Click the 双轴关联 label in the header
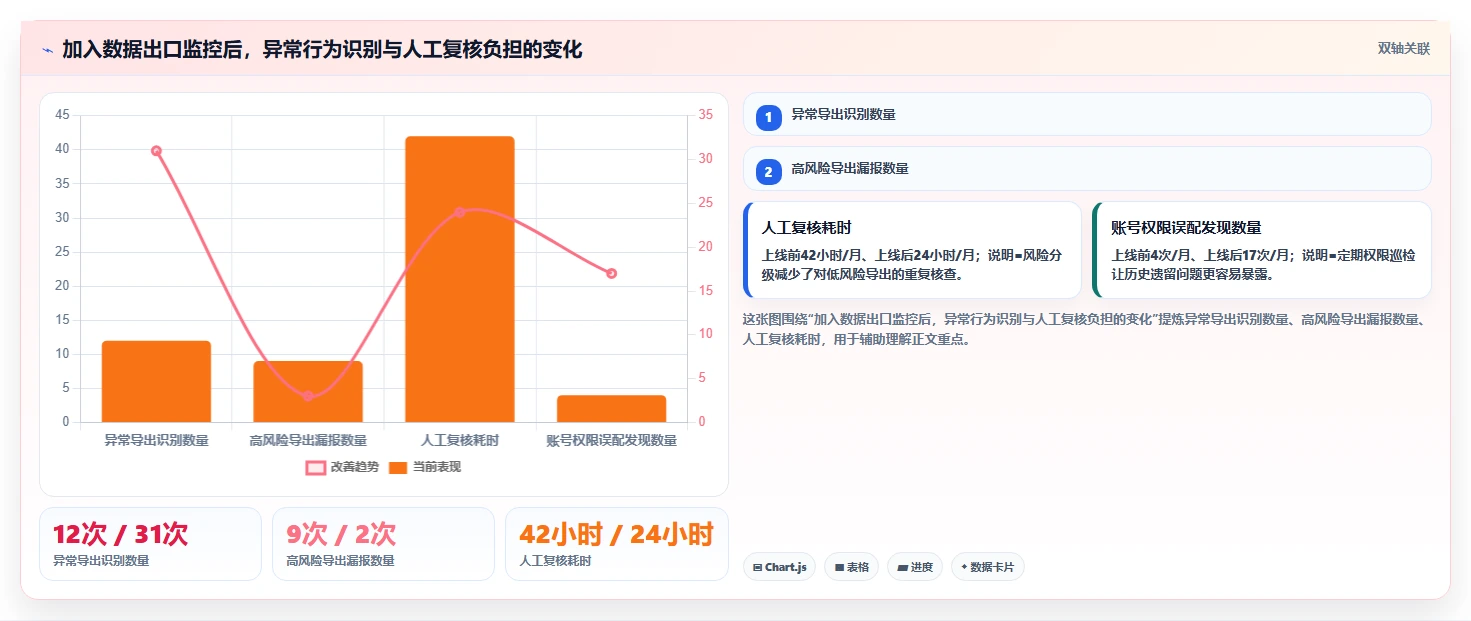Viewport: 1471px width, 621px height. [1404, 49]
